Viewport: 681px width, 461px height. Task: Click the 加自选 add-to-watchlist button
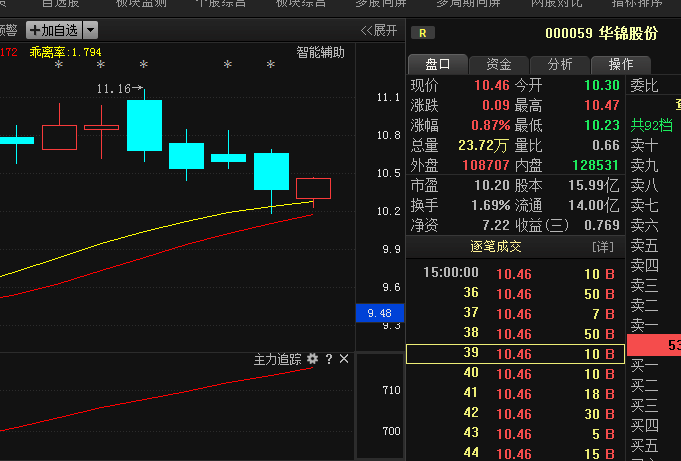tap(54, 30)
